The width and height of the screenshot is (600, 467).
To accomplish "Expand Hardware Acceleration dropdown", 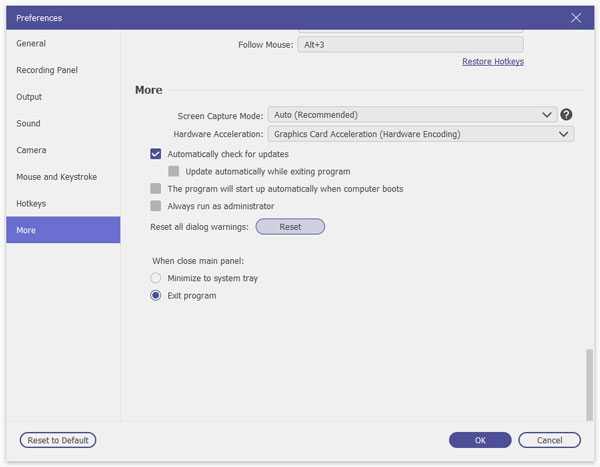I will pyautogui.click(x=420, y=134).
